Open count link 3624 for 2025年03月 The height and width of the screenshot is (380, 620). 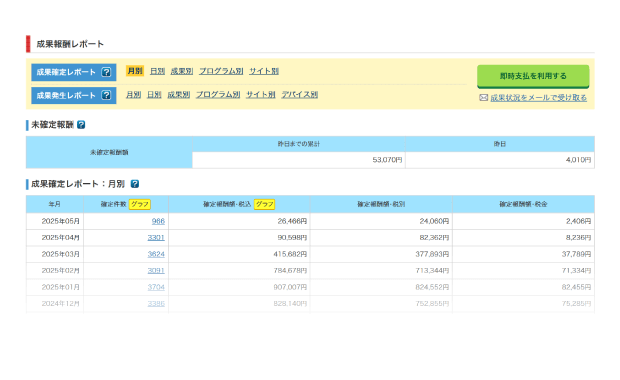coord(156,254)
